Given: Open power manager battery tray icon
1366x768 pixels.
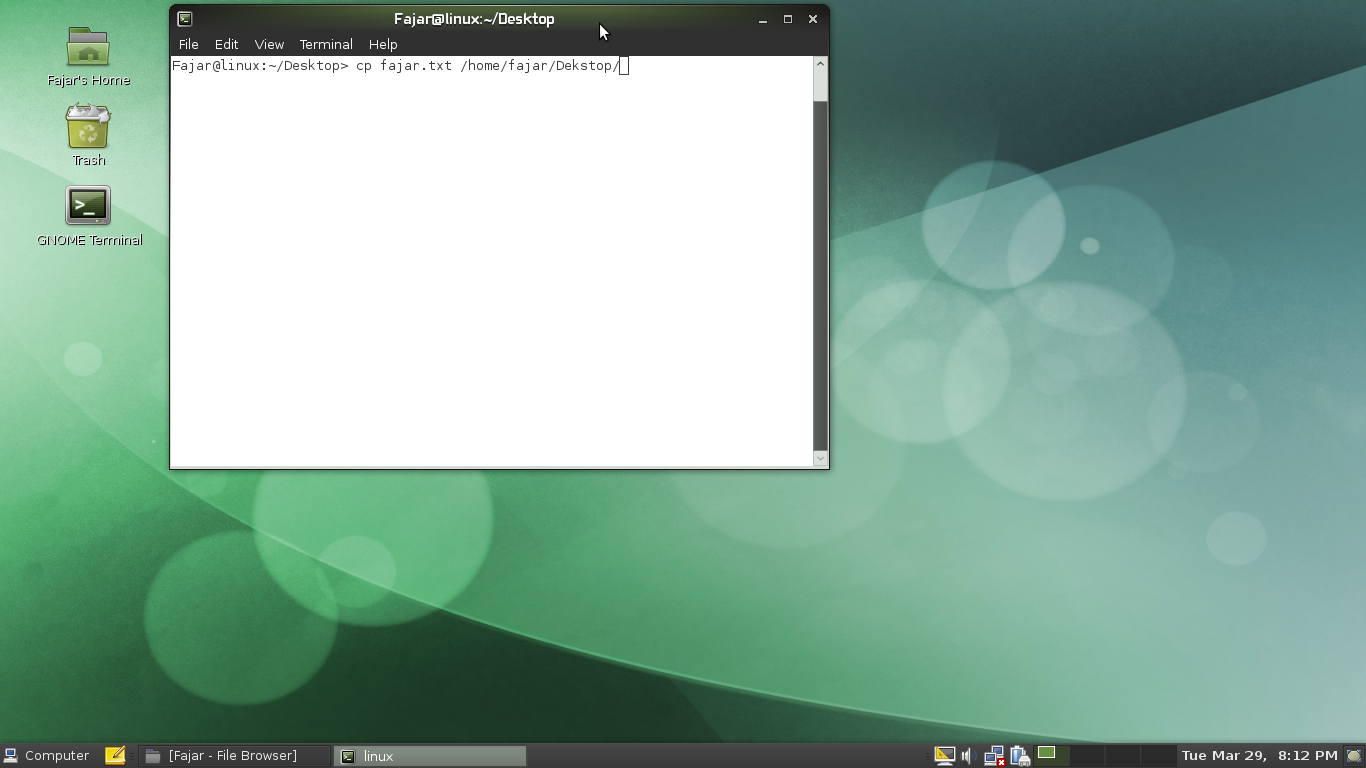Looking at the screenshot, I should tap(1020, 755).
